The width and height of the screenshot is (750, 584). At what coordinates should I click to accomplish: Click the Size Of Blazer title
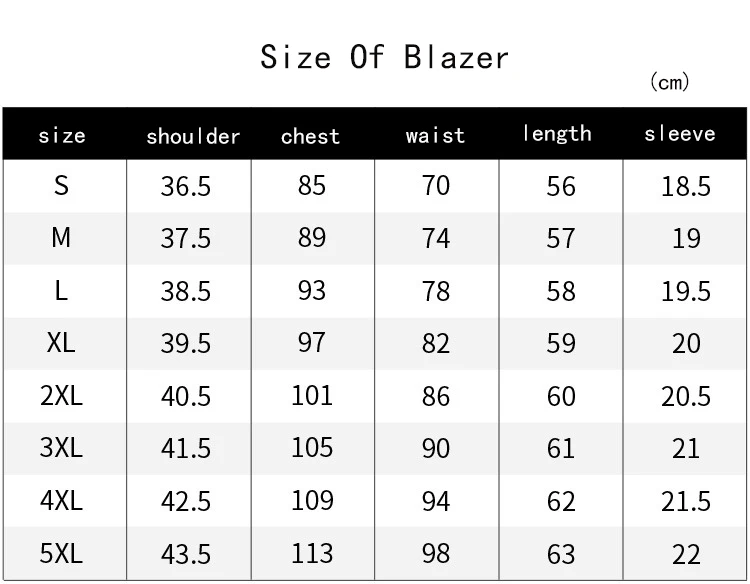(384, 57)
